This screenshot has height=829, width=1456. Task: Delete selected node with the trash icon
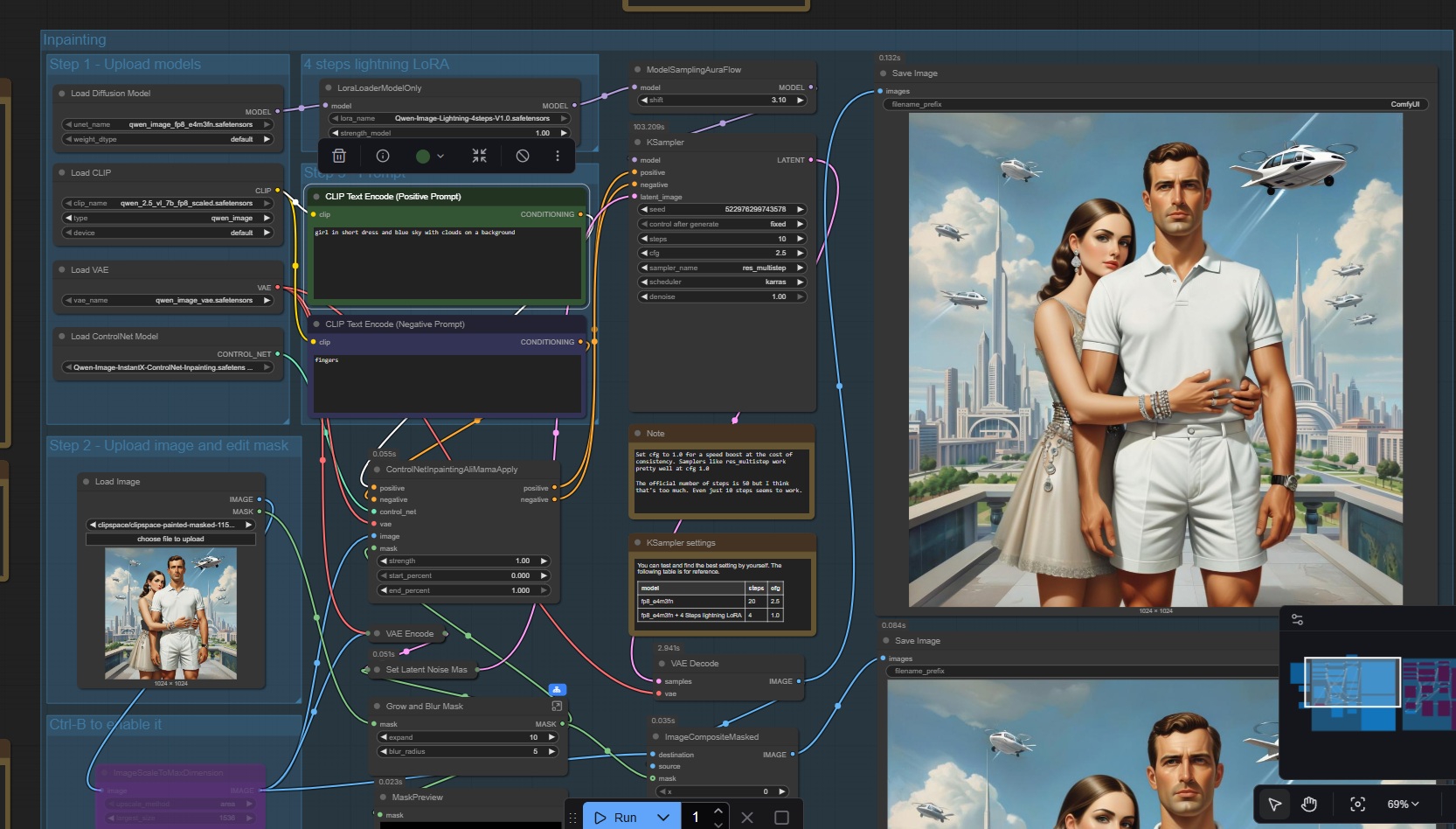point(339,156)
